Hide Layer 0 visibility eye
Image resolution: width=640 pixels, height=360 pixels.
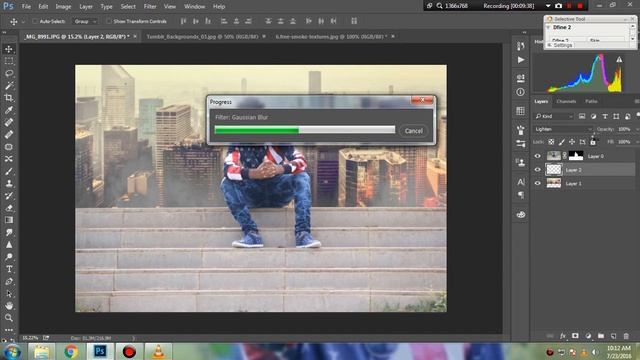tap(538, 156)
